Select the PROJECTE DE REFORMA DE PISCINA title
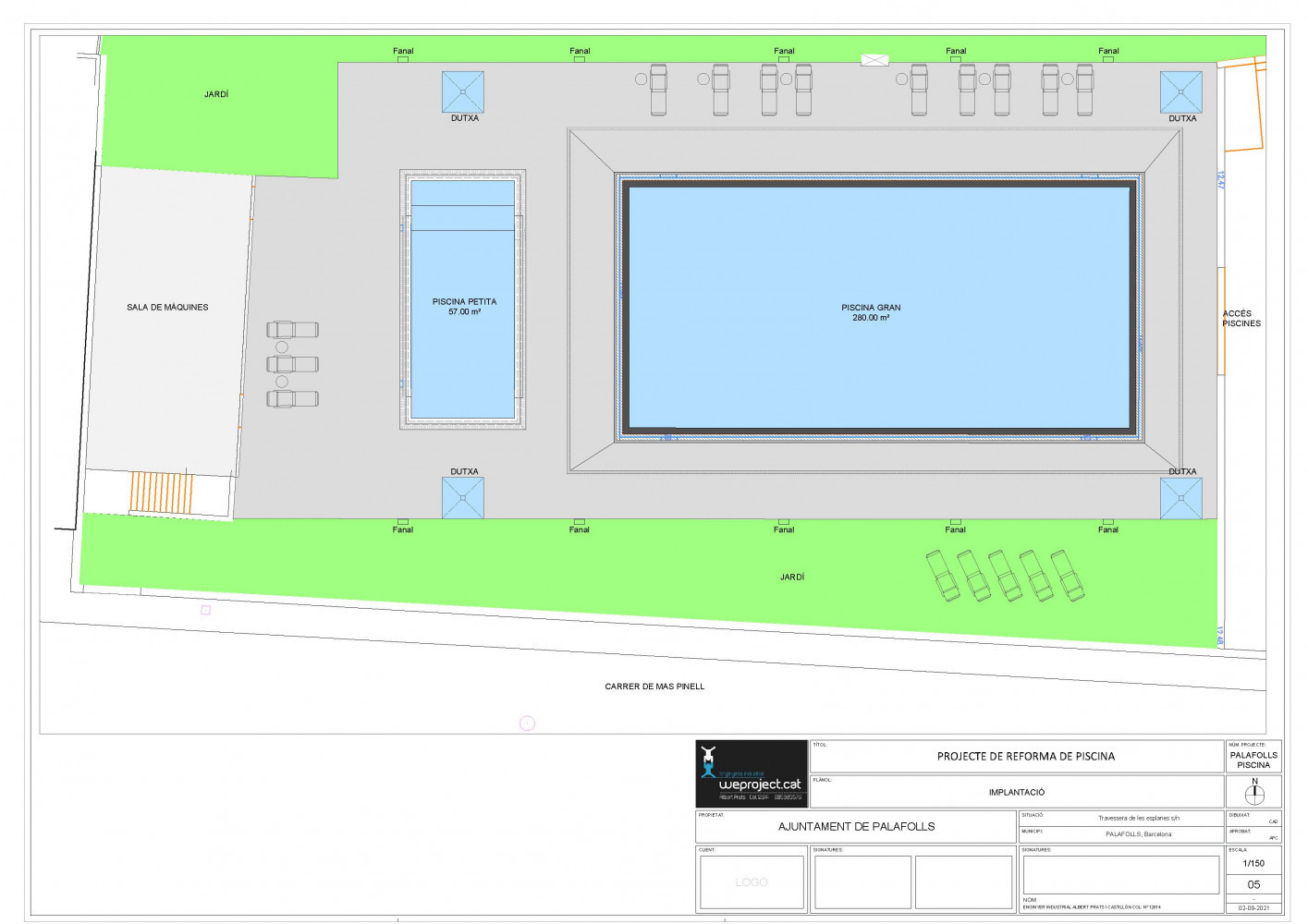The height and width of the screenshot is (924, 1308). tap(1026, 756)
